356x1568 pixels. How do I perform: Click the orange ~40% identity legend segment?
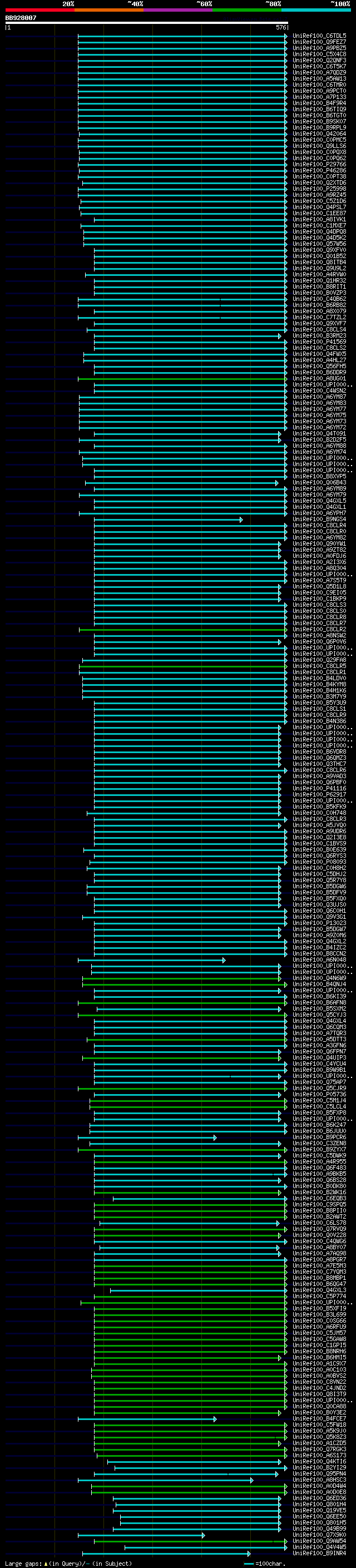point(109,10)
